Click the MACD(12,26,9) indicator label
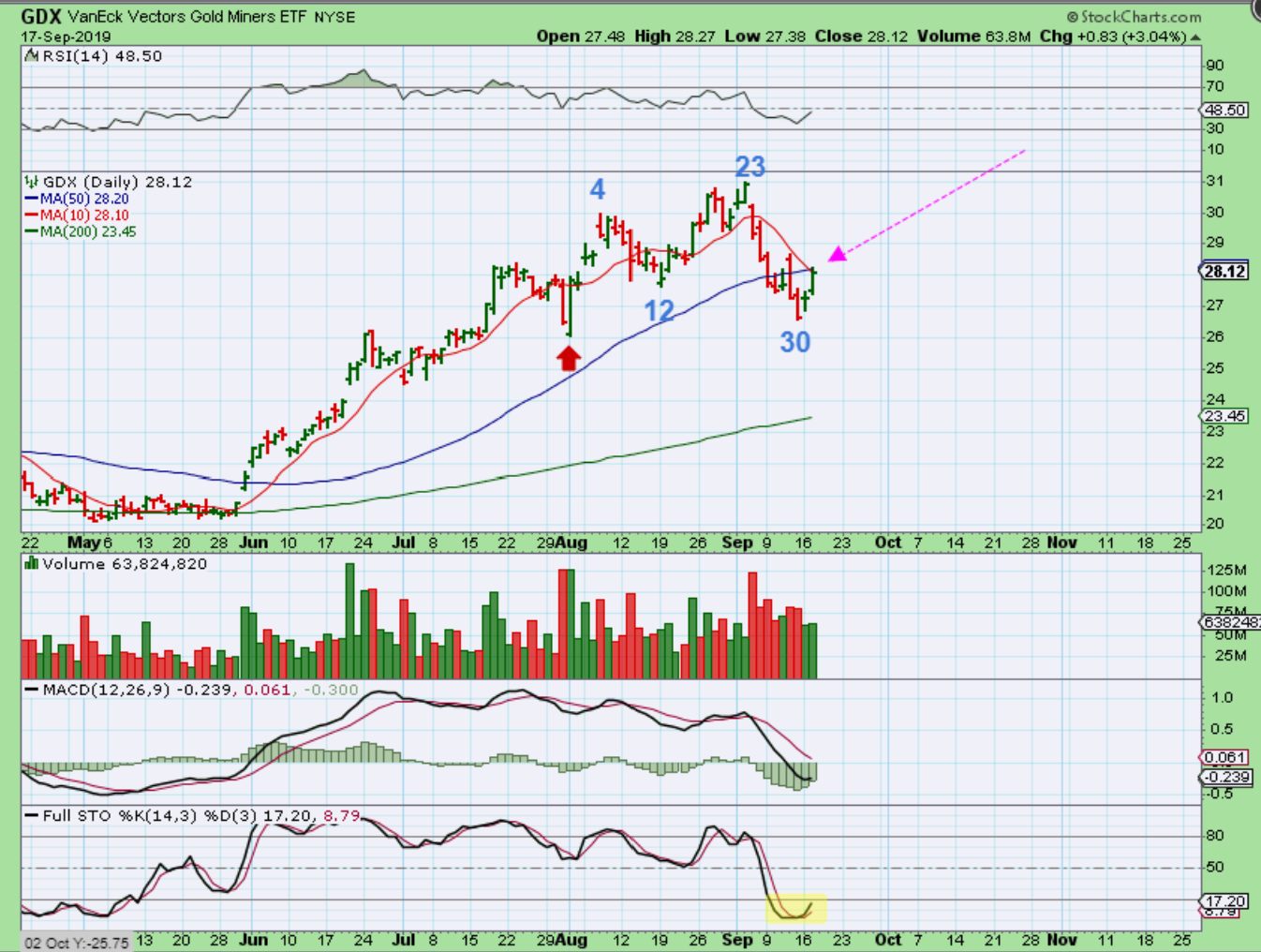Screen dimensions: 1261x952 [x=106, y=690]
